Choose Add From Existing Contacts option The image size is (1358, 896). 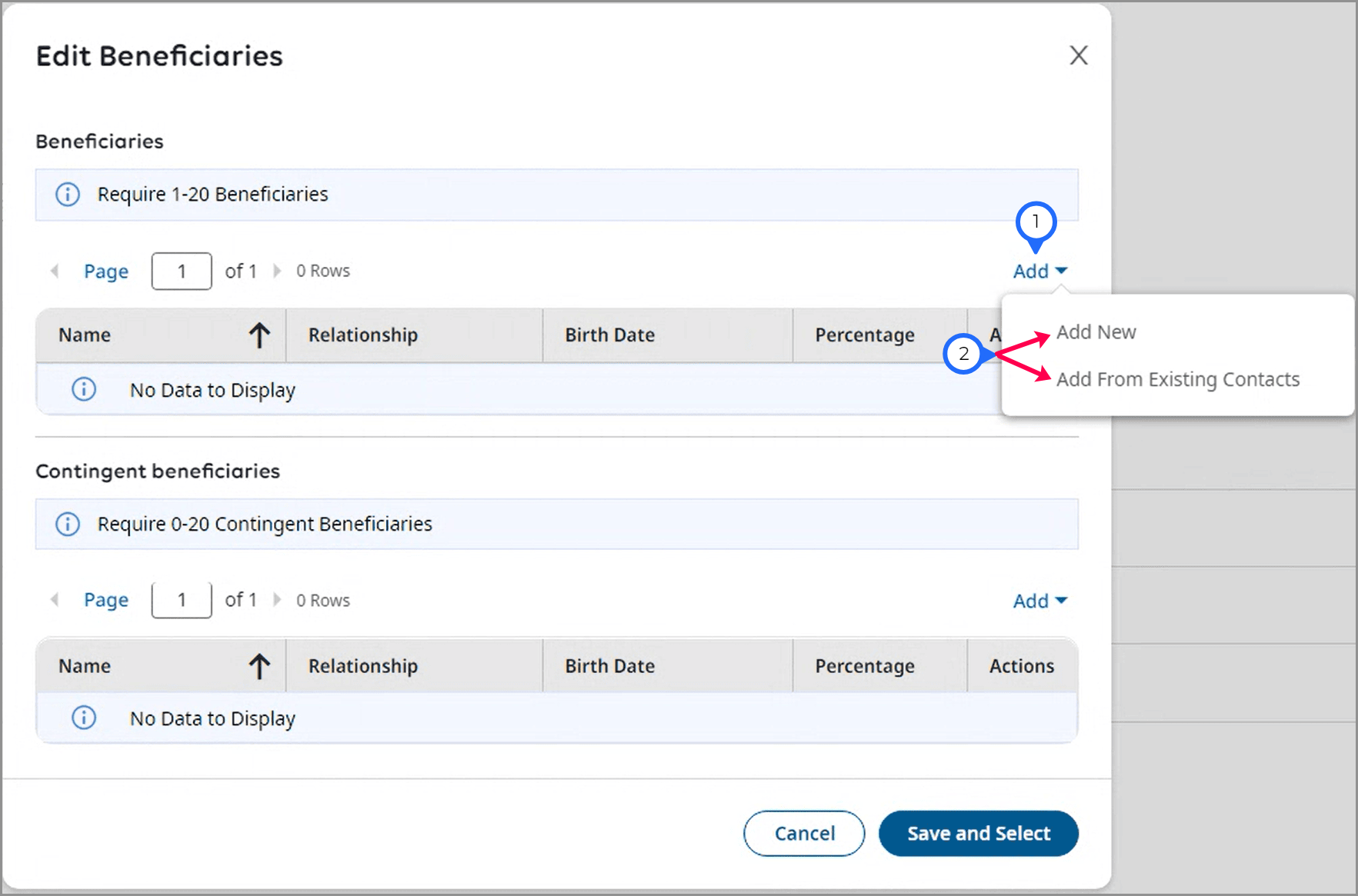click(1177, 380)
